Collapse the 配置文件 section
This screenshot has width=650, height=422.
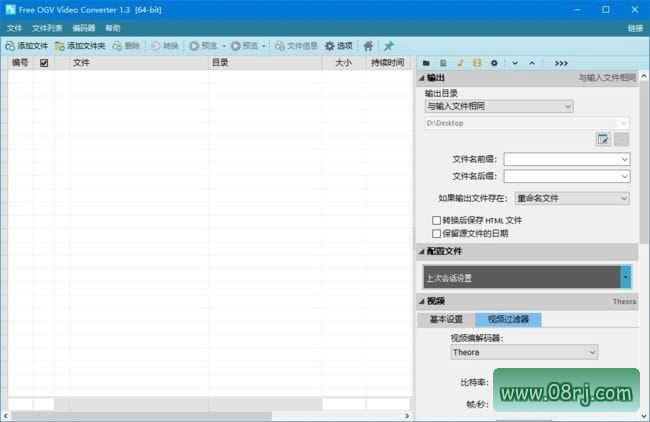(x=422, y=251)
